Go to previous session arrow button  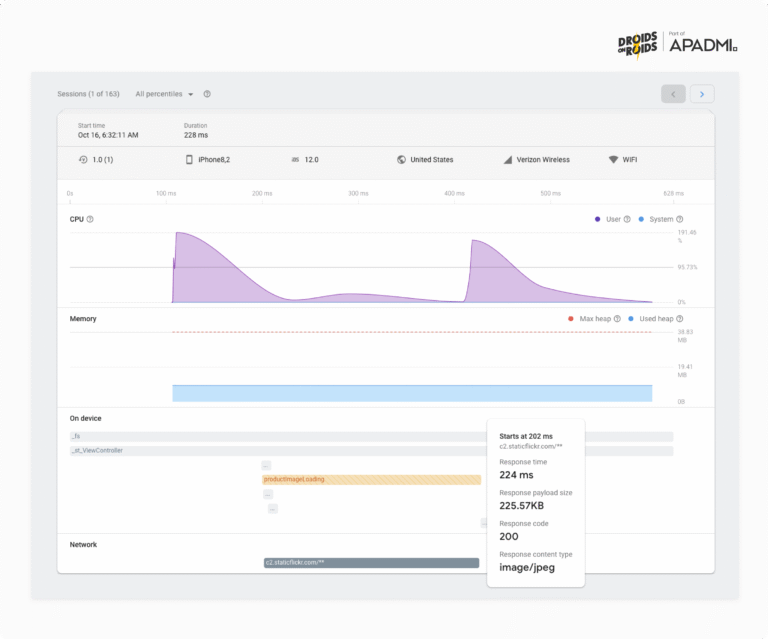click(x=673, y=94)
